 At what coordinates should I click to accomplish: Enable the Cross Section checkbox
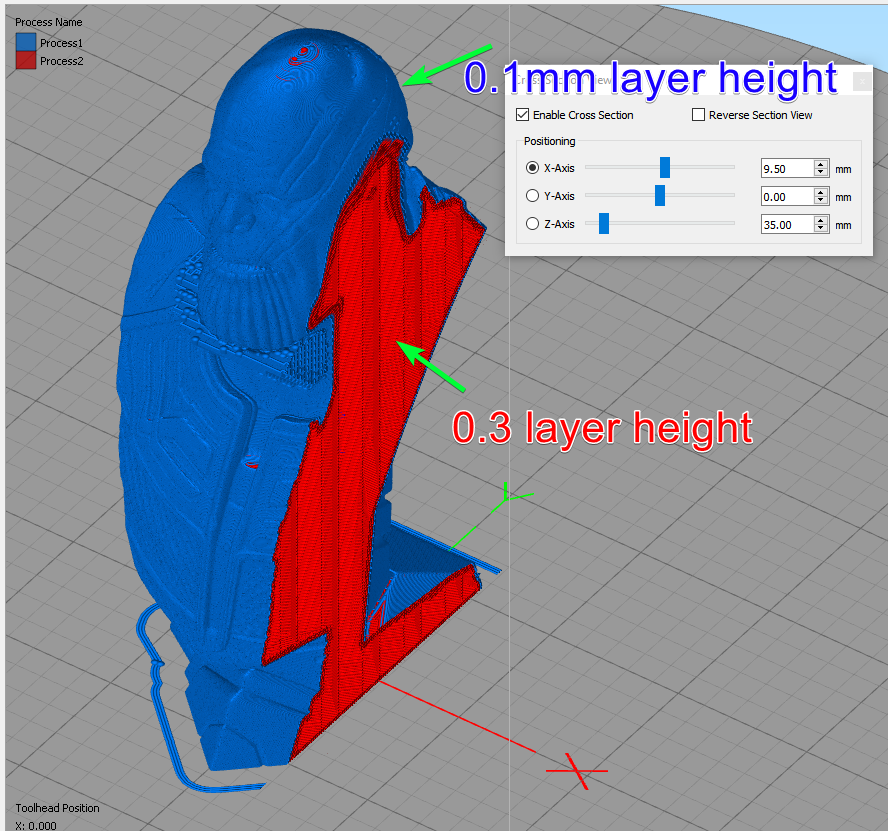coord(522,114)
